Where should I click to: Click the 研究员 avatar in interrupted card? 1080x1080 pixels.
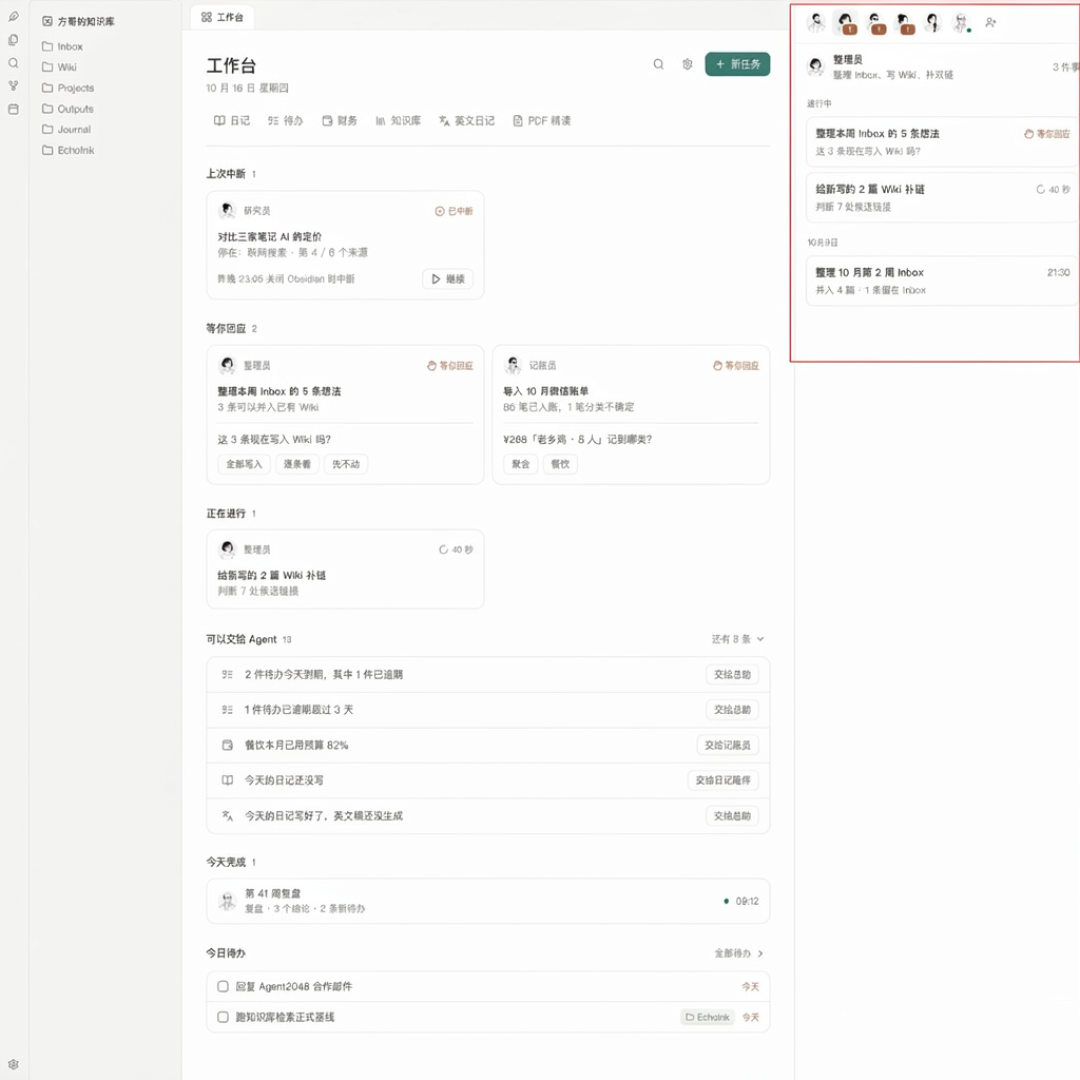pyautogui.click(x=227, y=211)
